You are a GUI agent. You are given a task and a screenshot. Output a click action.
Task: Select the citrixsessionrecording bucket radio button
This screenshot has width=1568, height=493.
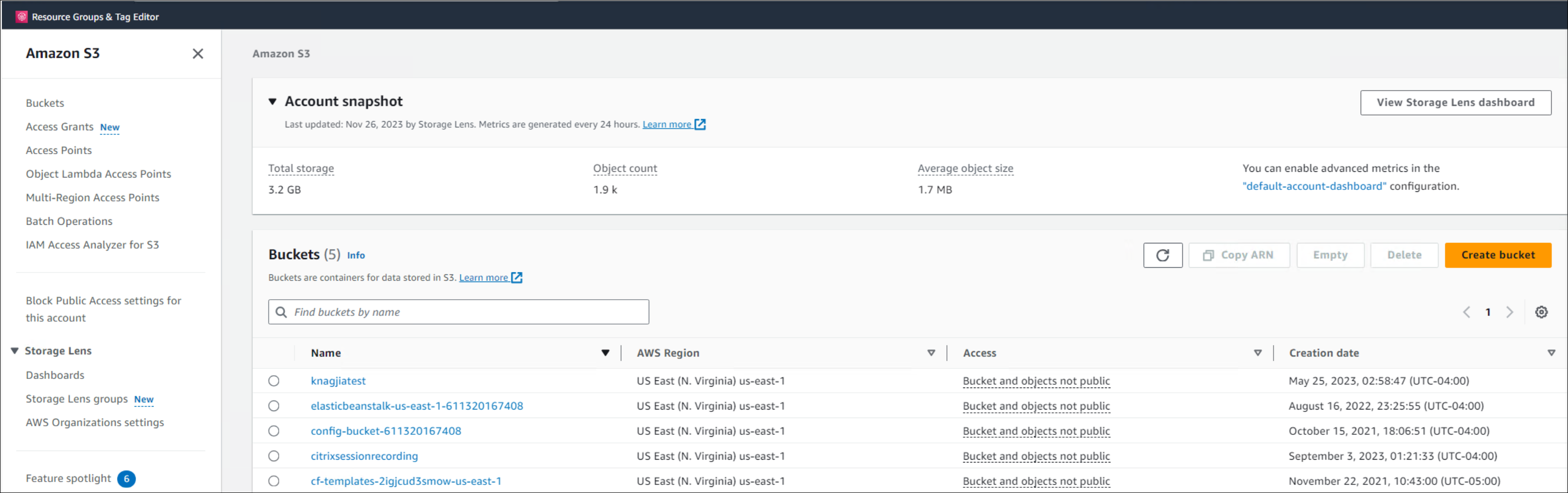[x=273, y=455]
